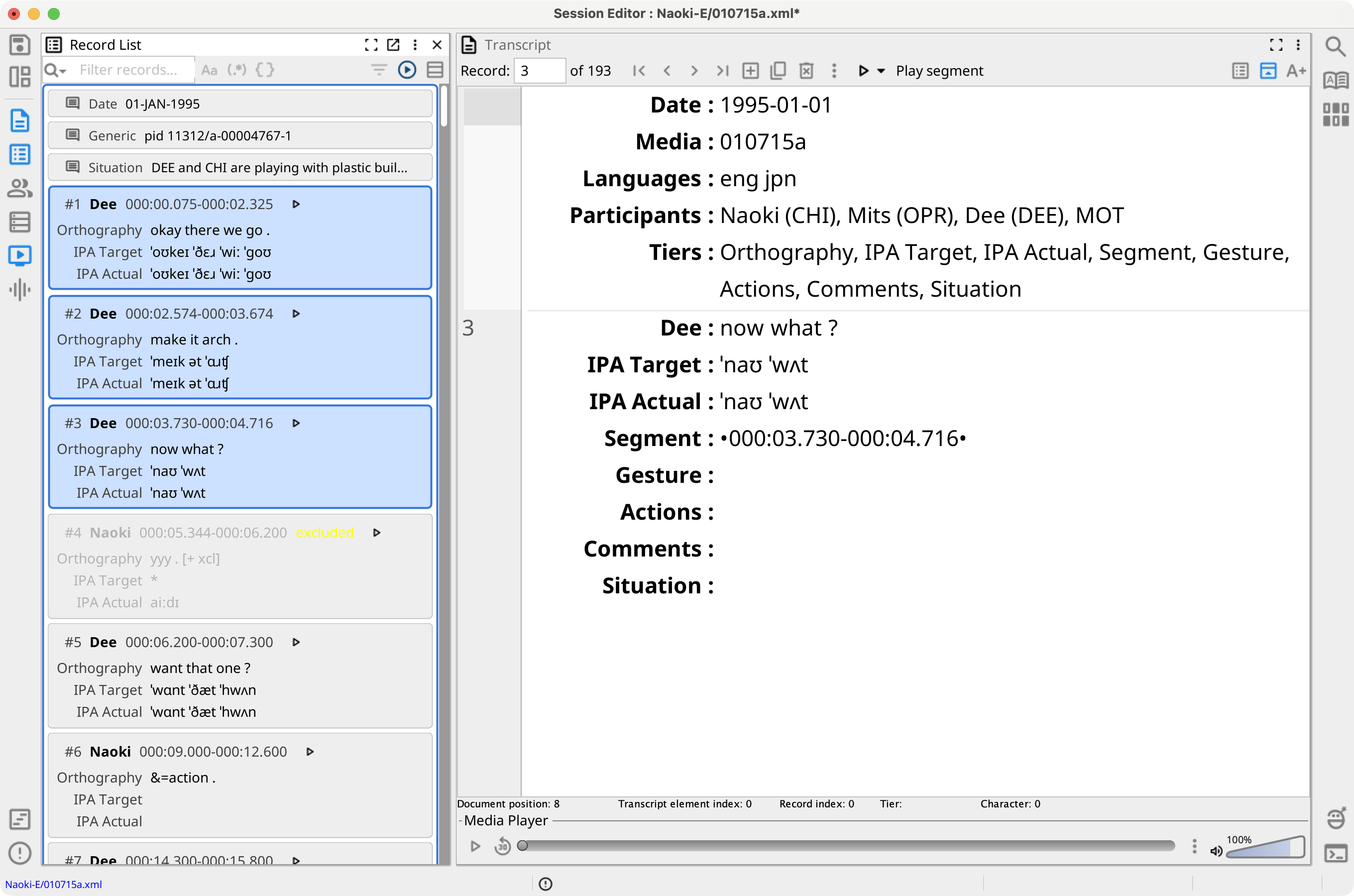Add a new record after current
The image size is (1354, 896).
[x=750, y=71]
